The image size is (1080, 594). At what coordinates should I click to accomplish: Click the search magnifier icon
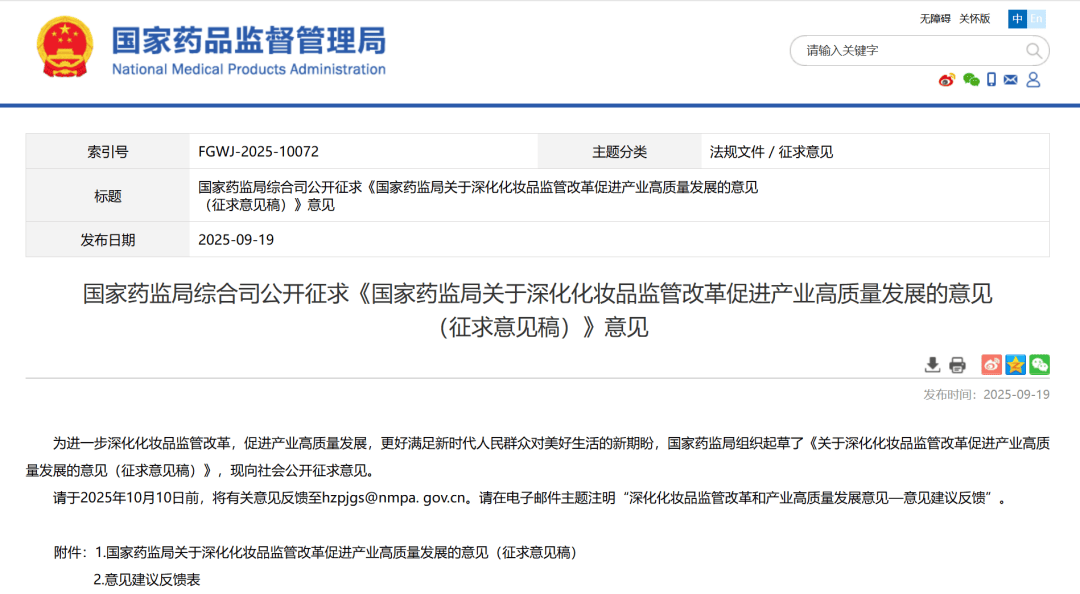point(1036,51)
